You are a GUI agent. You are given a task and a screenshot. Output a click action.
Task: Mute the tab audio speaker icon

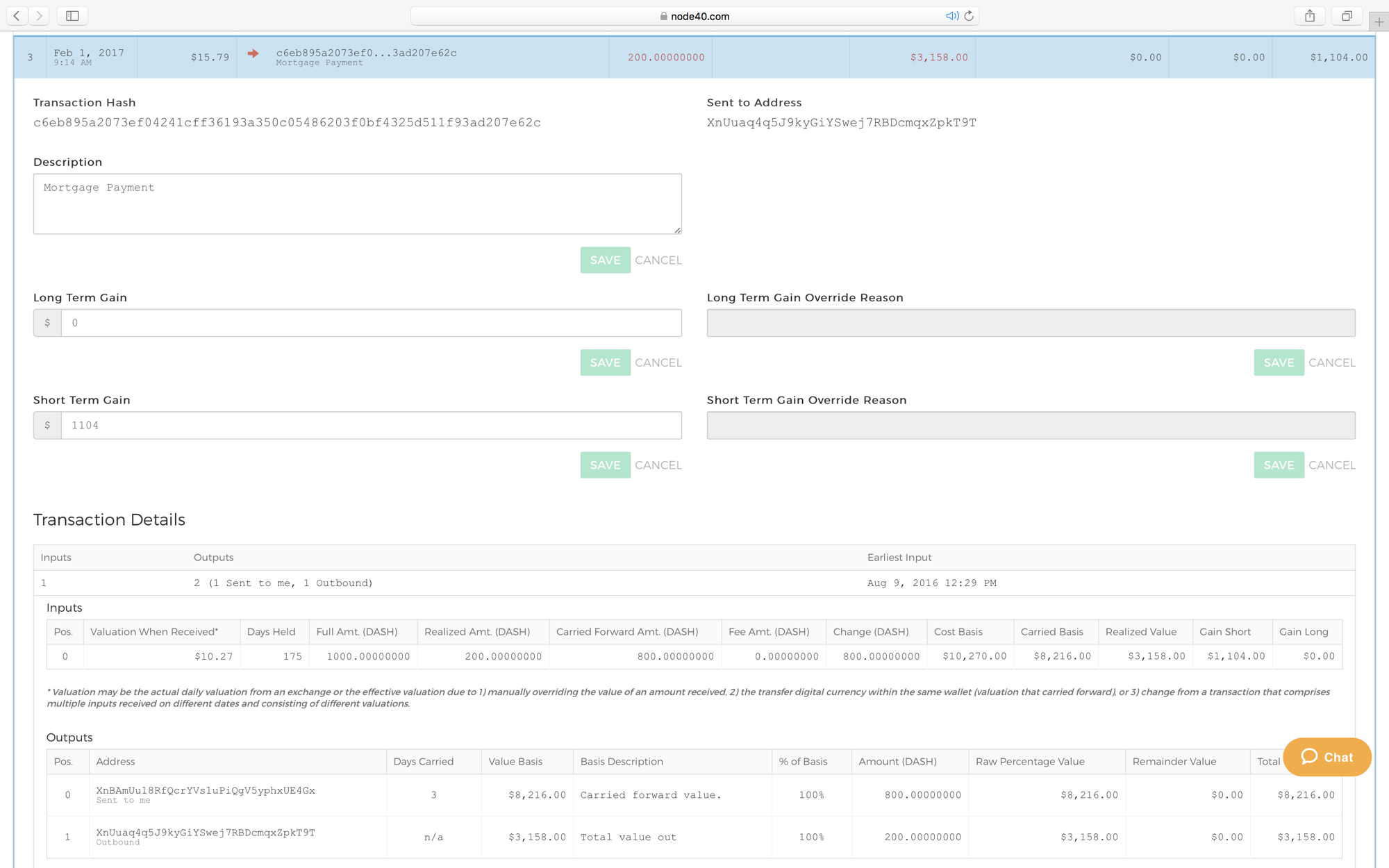(952, 16)
